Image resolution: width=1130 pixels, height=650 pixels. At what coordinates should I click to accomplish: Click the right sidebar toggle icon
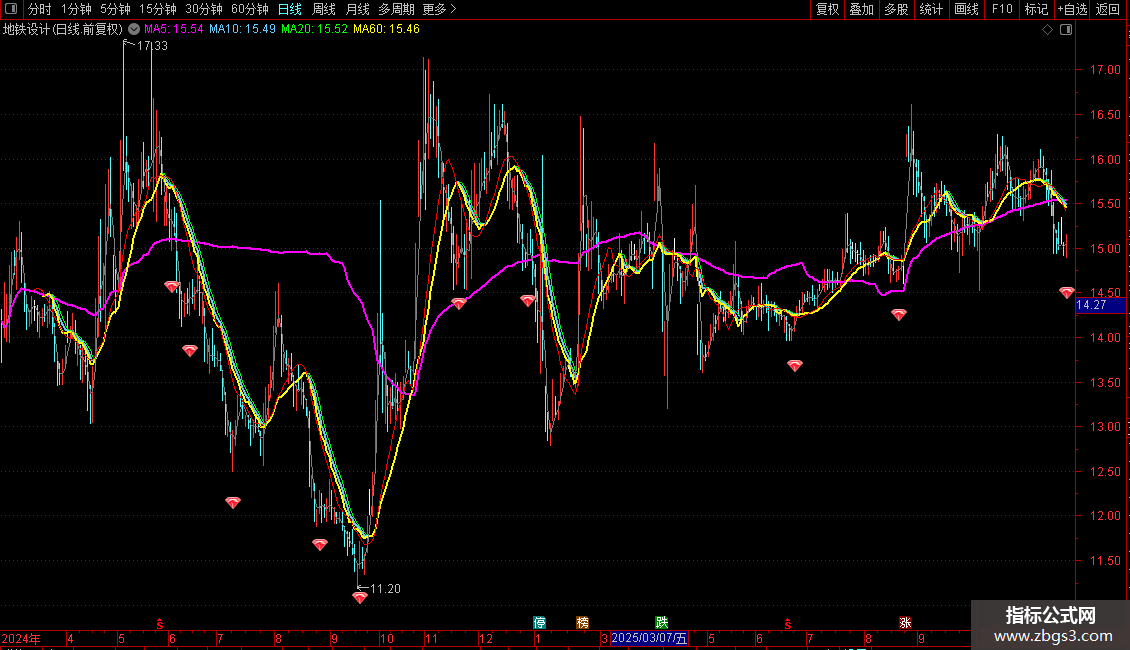1066,30
